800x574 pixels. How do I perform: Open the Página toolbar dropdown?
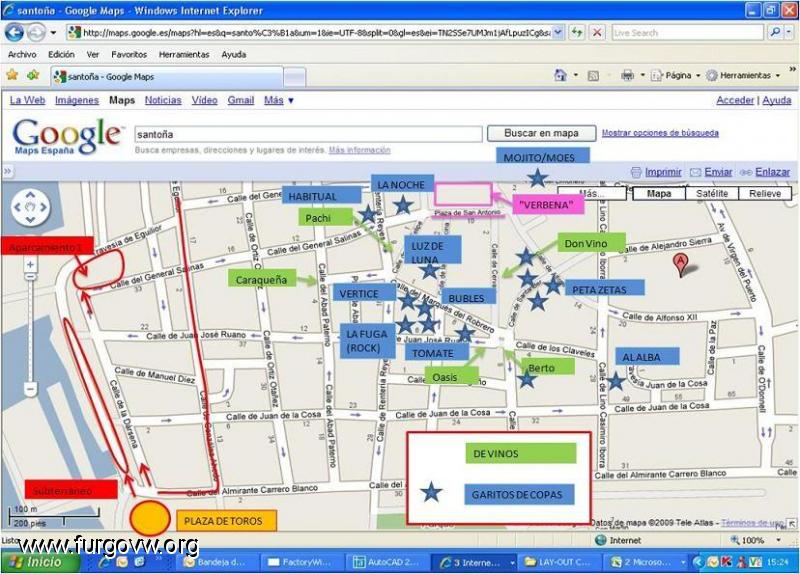[x=676, y=76]
